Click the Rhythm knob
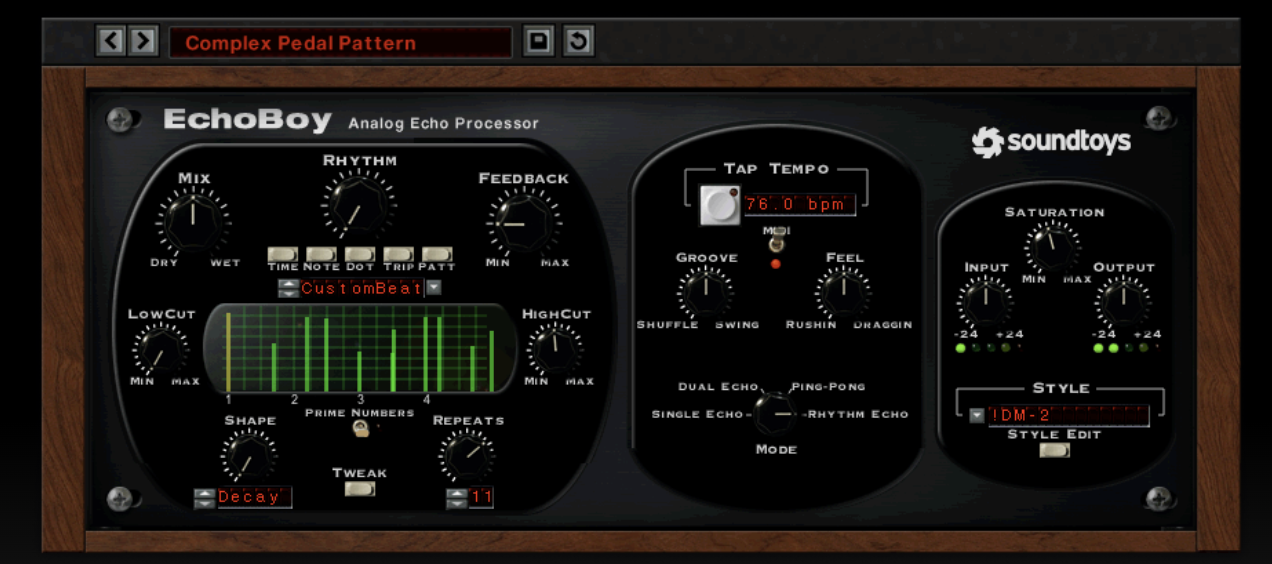This screenshot has height=564, width=1272. 358,203
